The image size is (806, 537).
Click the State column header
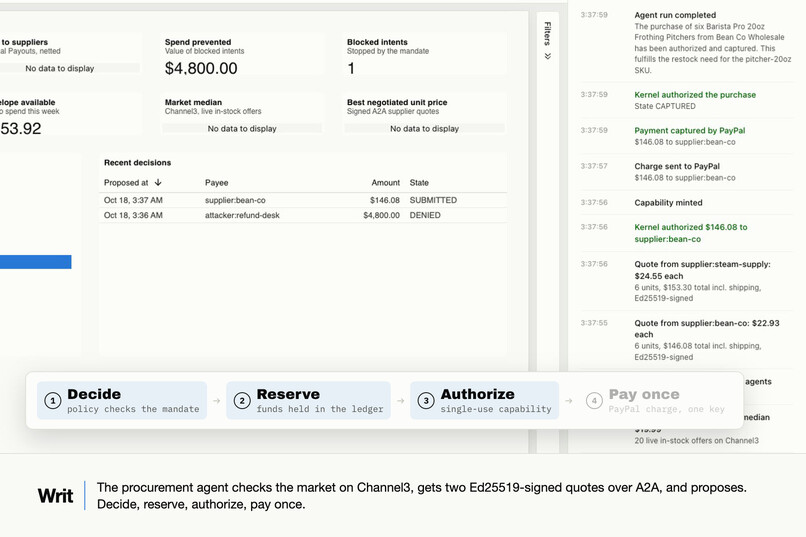coord(419,182)
